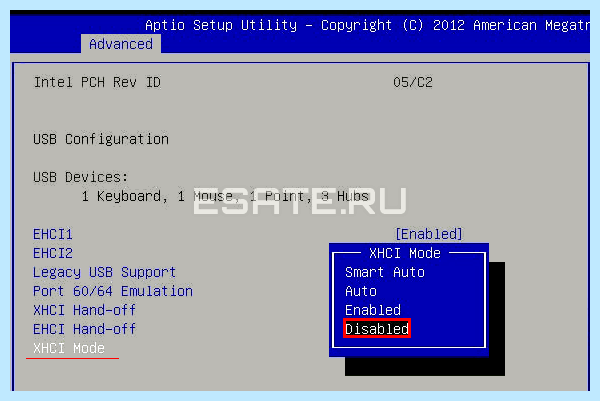Viewport: 600px width, 401px height.
Task: Select the XHCI Mode setting row
Action: [69, 348]
